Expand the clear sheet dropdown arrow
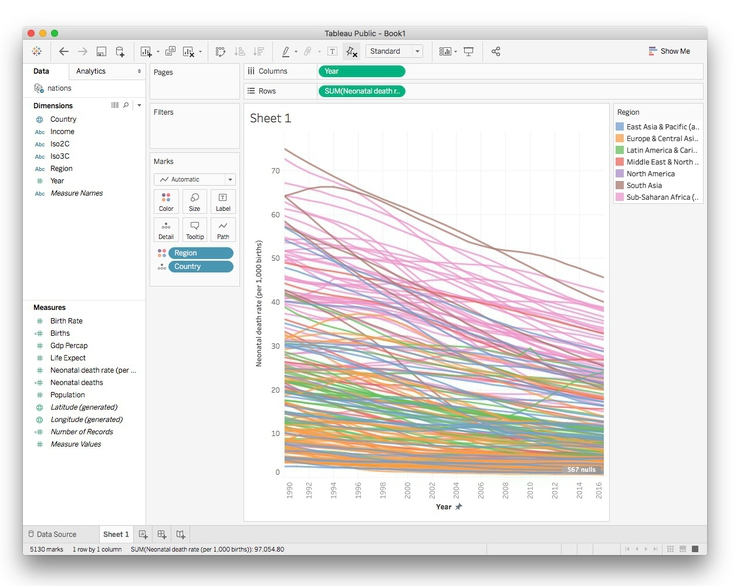Viewport: 733px width, 586px height. (x=200, y=51)
